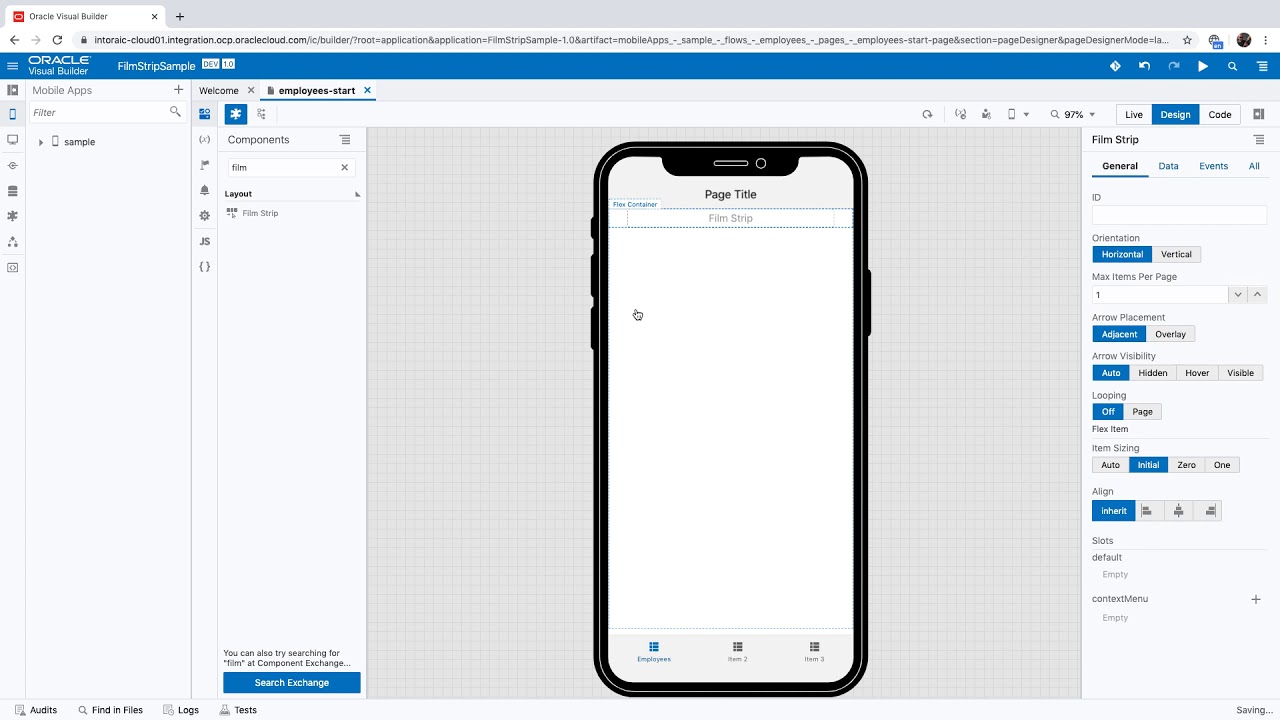The image size is (1280, 720).
Task: Expand the sample app tree node
Action: click(x=41, y=142)
